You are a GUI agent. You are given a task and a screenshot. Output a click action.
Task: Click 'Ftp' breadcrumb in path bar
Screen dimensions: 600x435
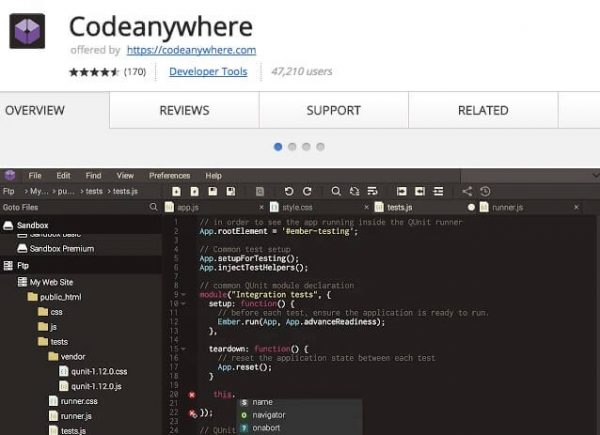(x=8, y=191)
